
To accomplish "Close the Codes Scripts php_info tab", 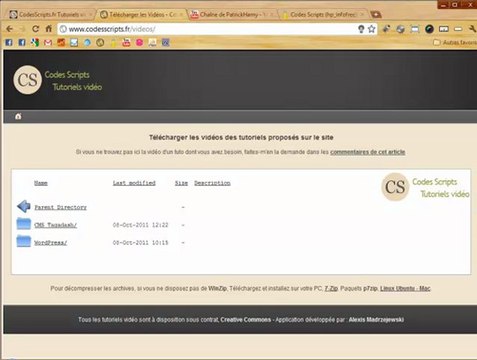I will tap(362, 15).
